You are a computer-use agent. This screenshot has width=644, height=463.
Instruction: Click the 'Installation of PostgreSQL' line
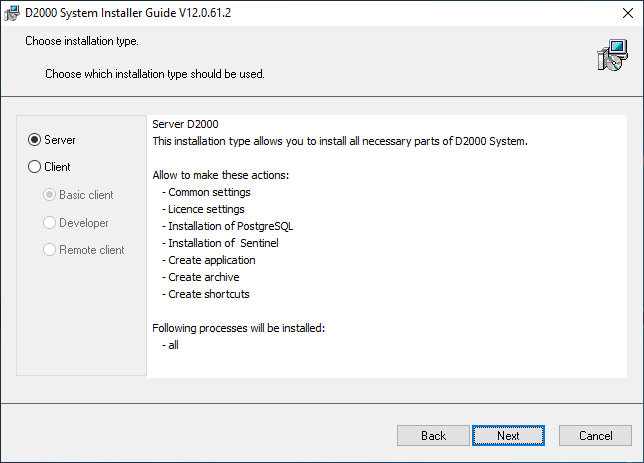[x=230, y=226]
